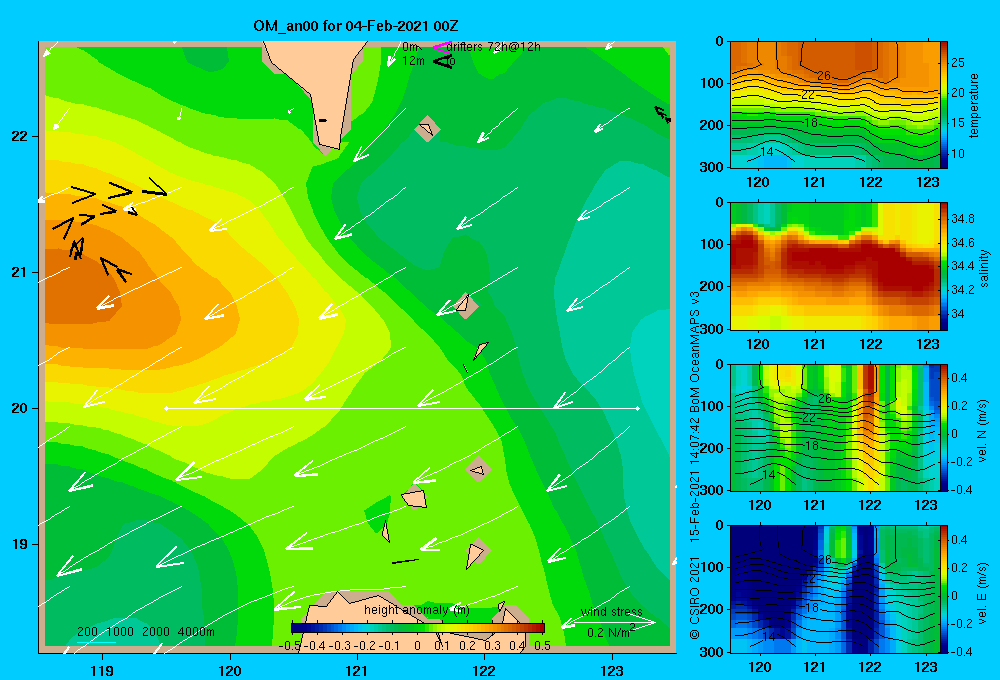This screenshot has height=680, width=1000.
Task: Click the vertical "salinity" axis label
Action: [984, 268]
